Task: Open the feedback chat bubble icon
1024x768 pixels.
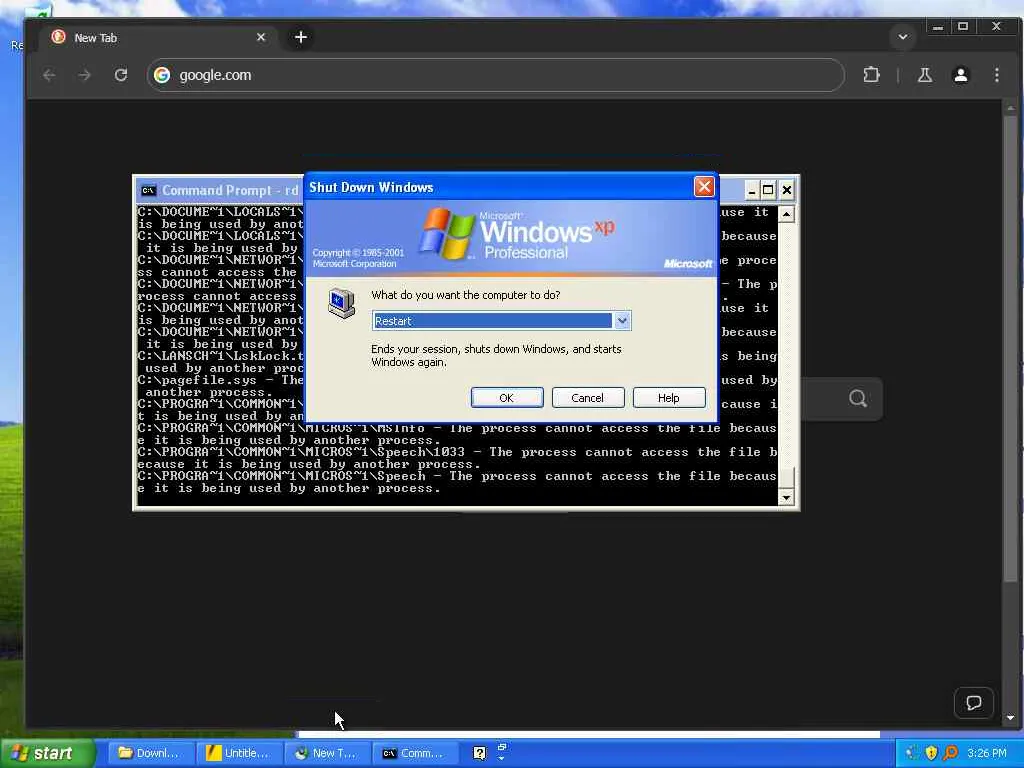Action: [x=974, y=703]
